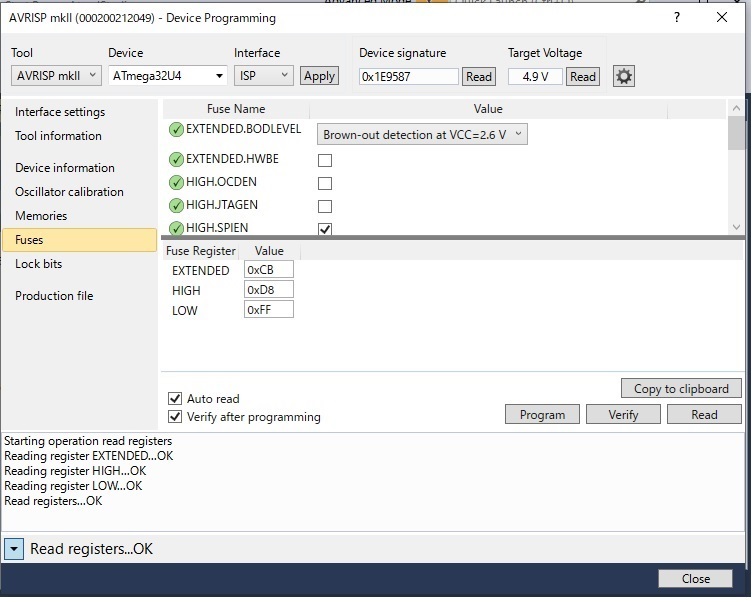The height and width of the screenshot is (602, 754).
Task: Click the Fuse Register column header
Action: (201, 251)
